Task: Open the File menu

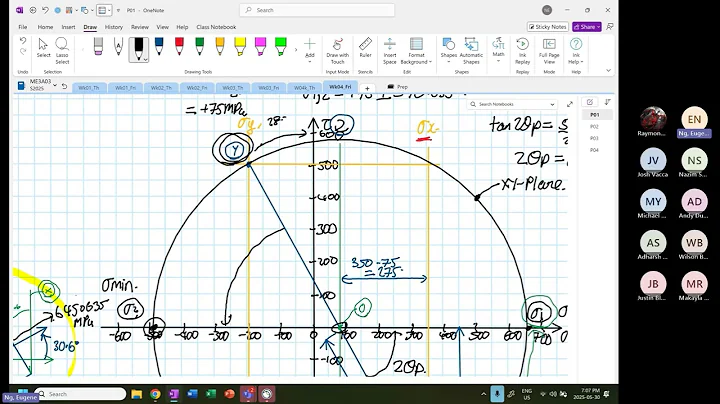Action: click(x=22, y=27)
